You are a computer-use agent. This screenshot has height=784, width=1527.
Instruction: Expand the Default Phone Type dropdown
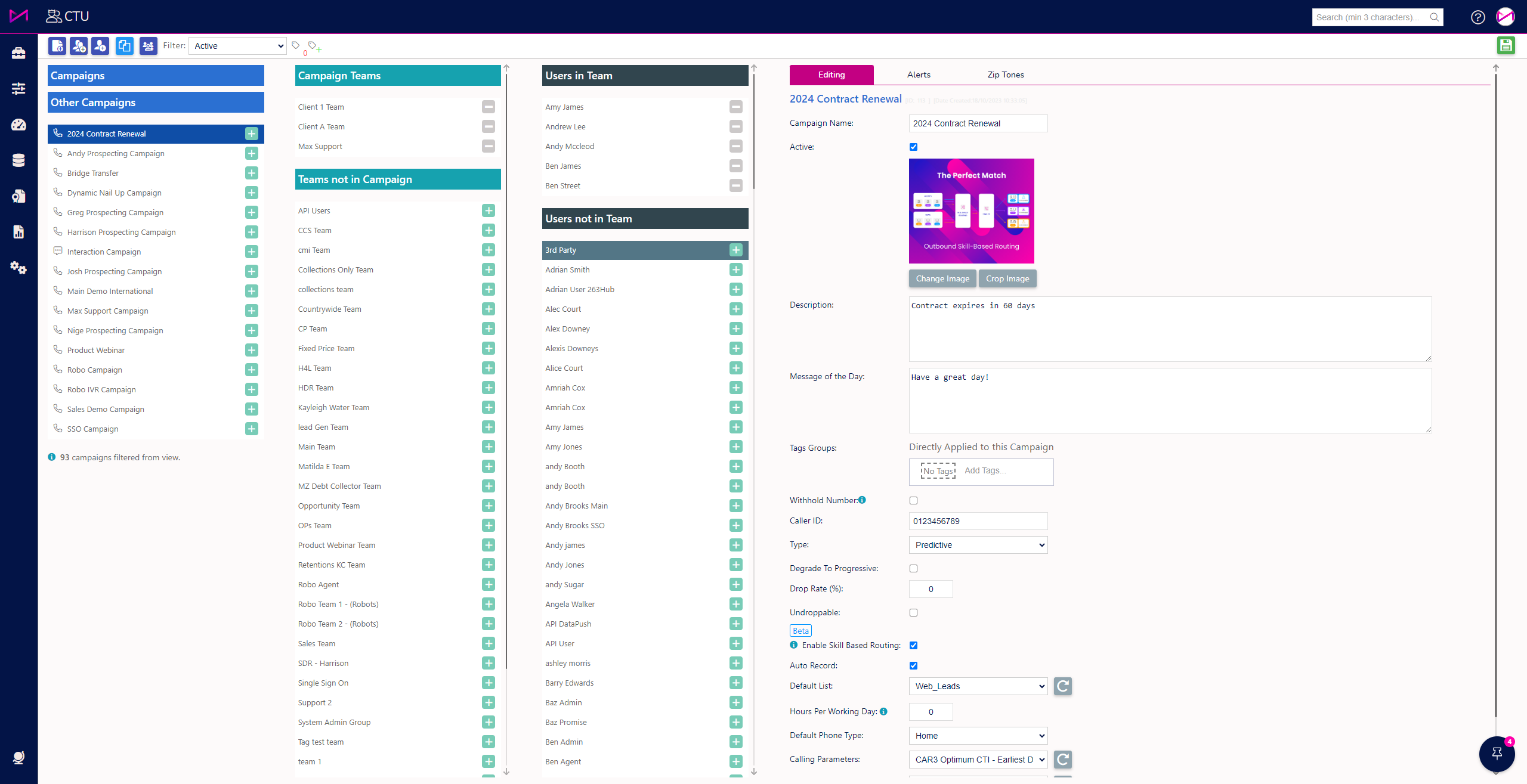coord(978,736)
